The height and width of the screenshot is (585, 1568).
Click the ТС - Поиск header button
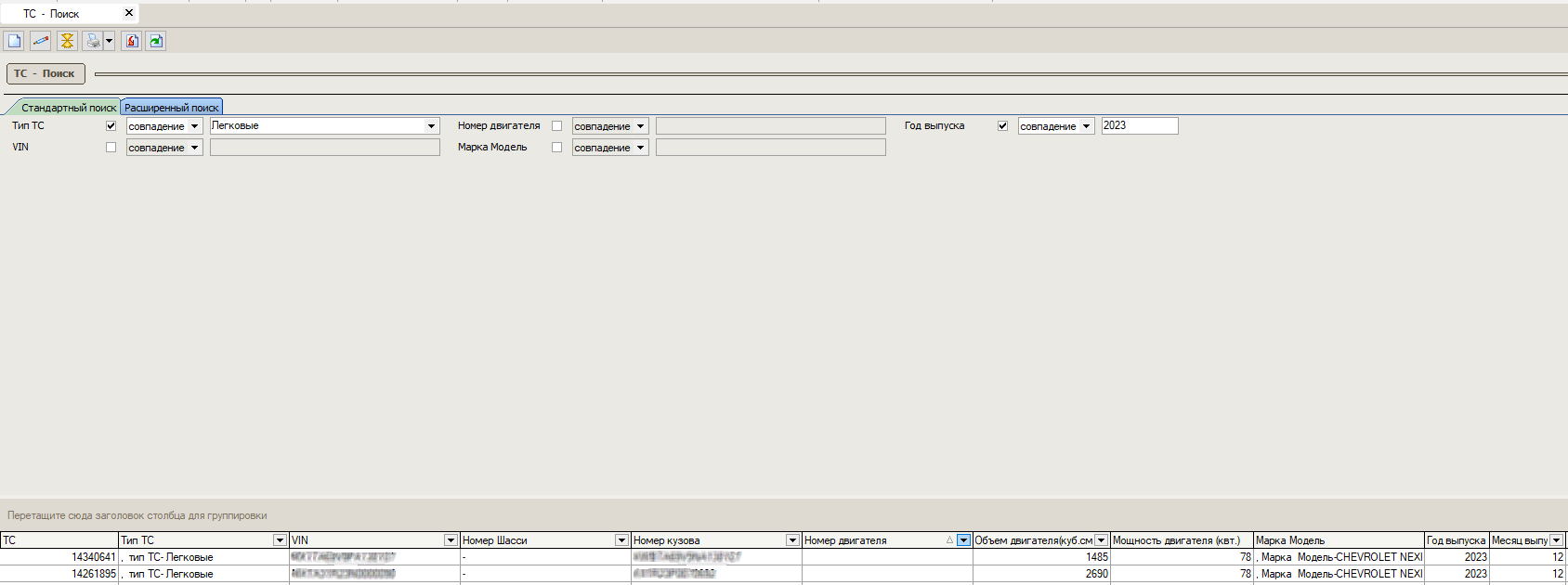(x=46, y=73)
